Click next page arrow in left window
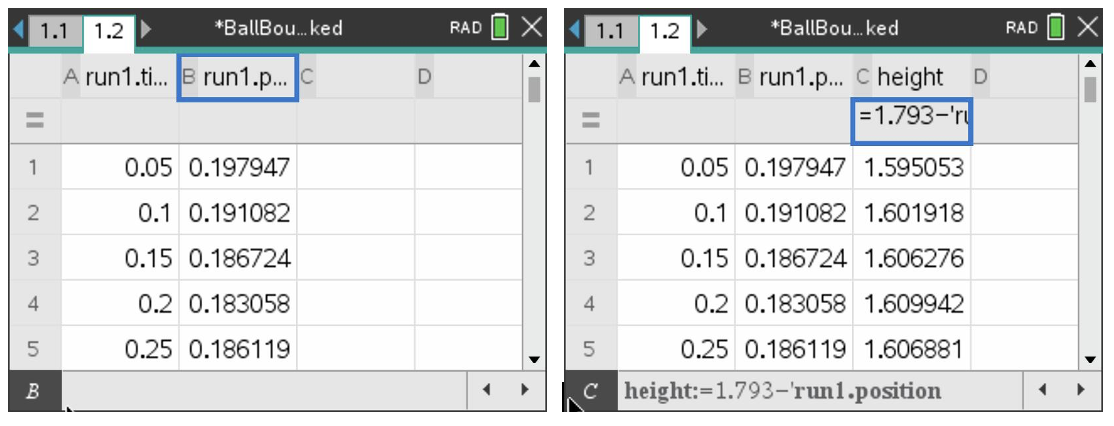 coord(146,29)
